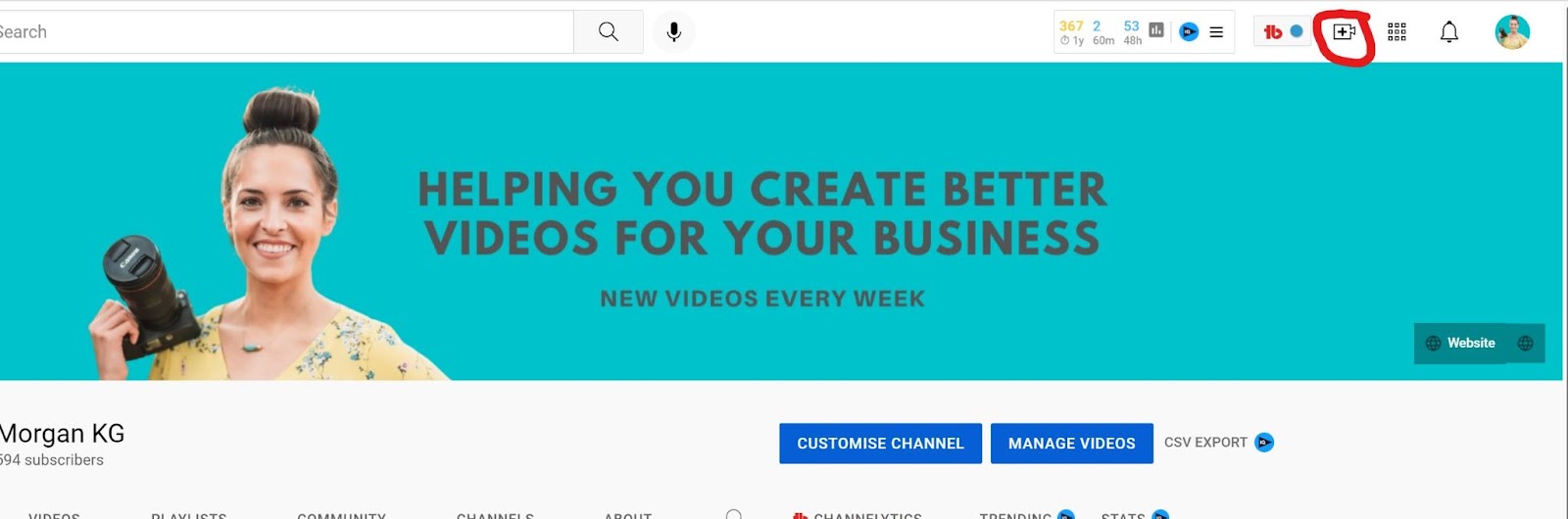Click the blue dot next to TubeBuddy logo
Image resolution: width=1568 pixels, height=519 pixels.
[1297, 31]
